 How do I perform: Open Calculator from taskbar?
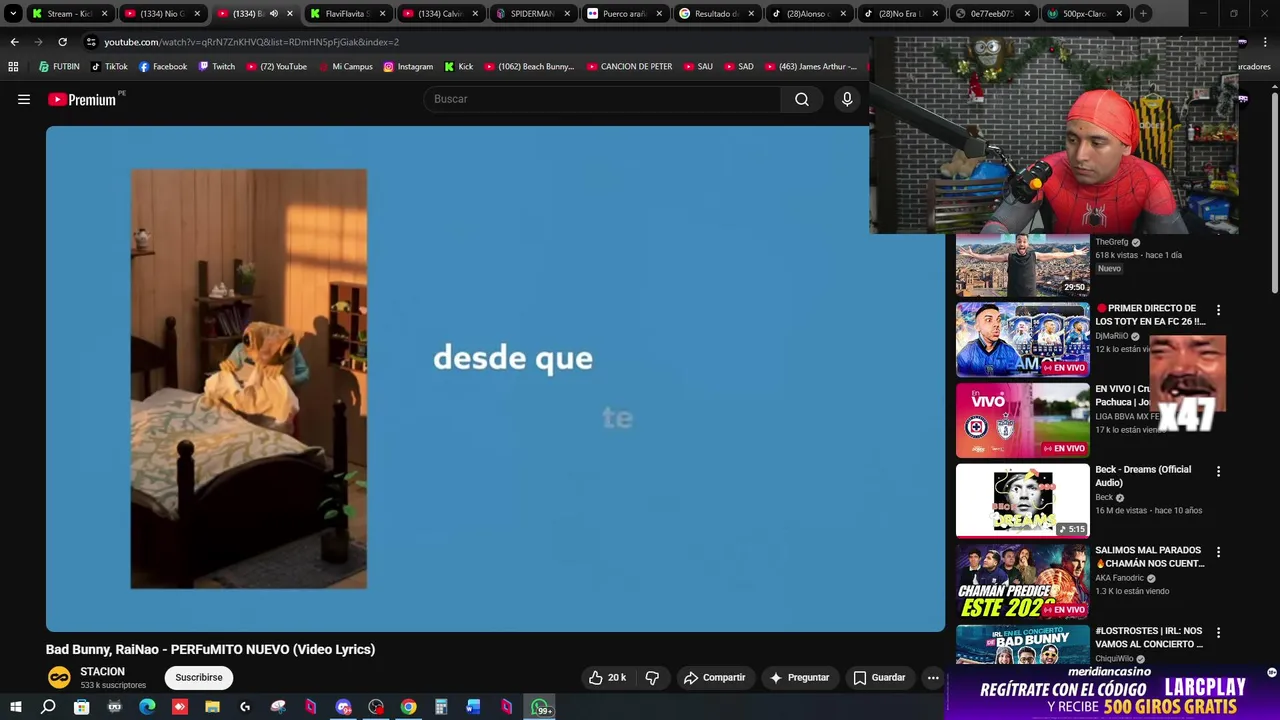[441, 707]
